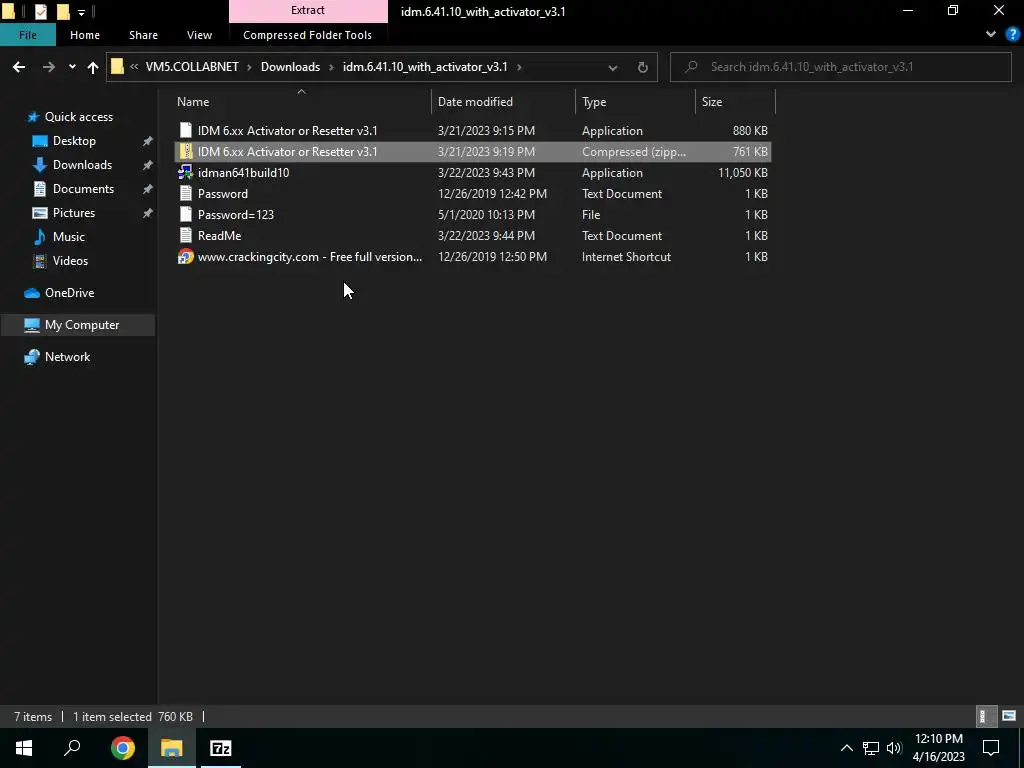Viewport: 1024px width, 768px height.
Task: Open Documents in navigation pane
Action: point(83,189)
